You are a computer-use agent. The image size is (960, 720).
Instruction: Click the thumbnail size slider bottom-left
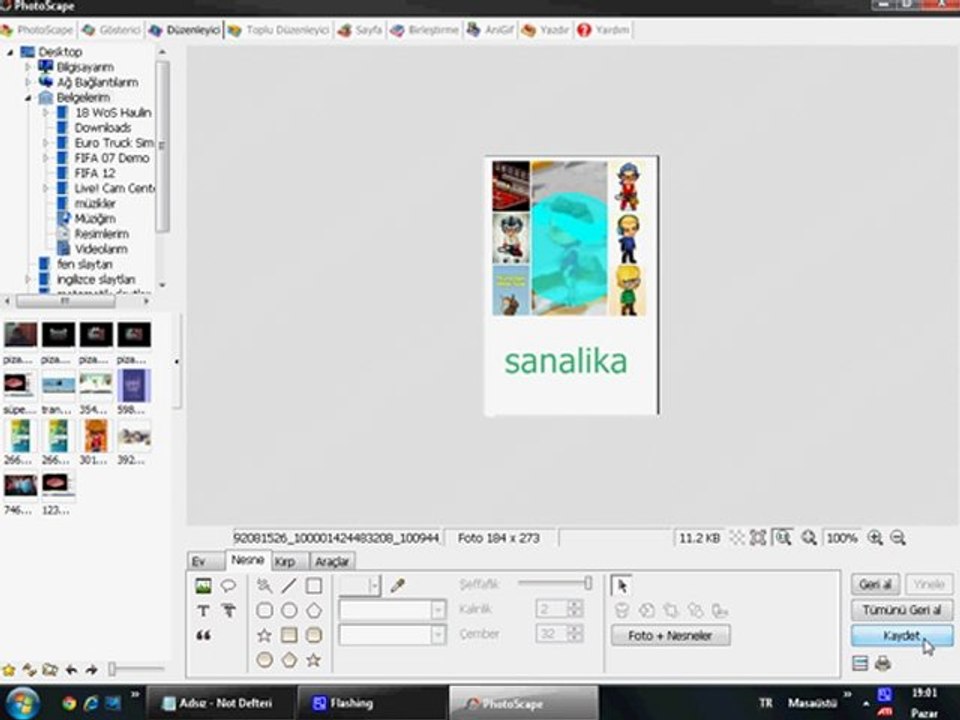coord(137,669)
